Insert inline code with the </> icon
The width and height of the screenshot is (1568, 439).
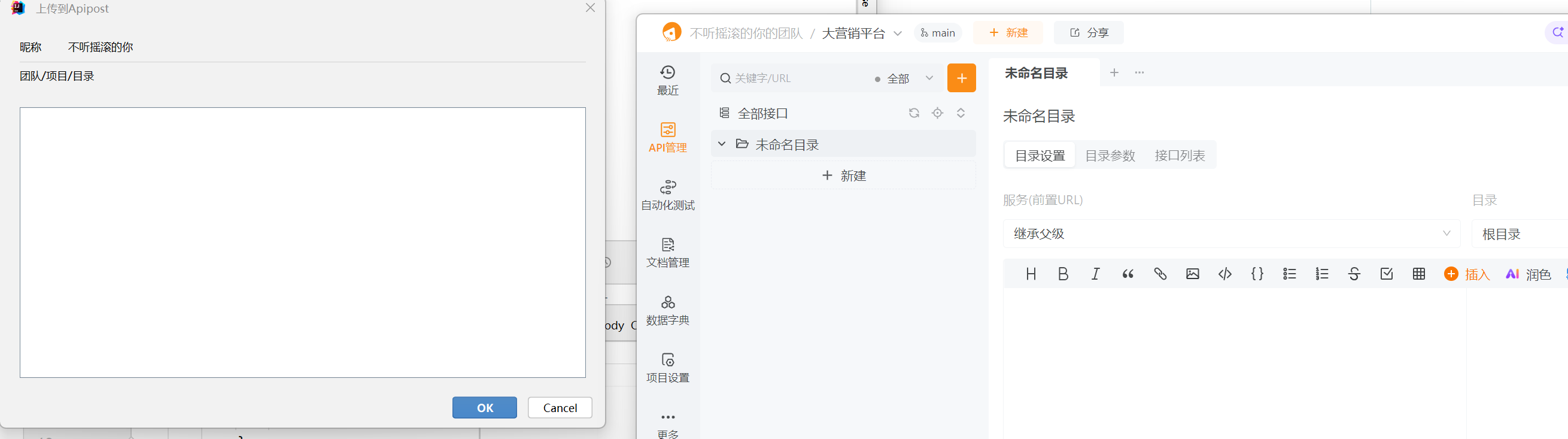pos(1224,274)
